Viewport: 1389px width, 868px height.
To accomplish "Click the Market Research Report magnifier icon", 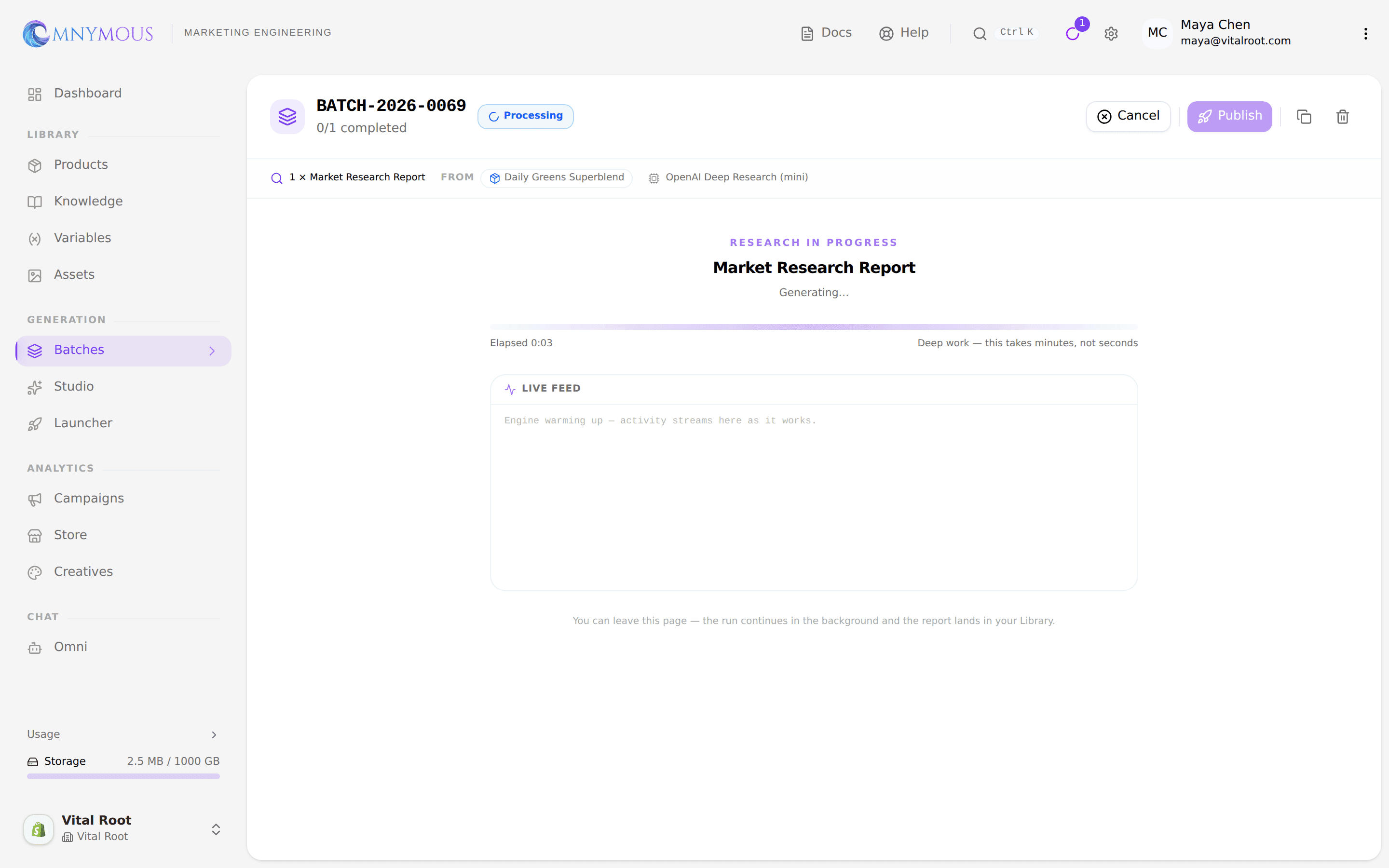I will pos(277,178).
